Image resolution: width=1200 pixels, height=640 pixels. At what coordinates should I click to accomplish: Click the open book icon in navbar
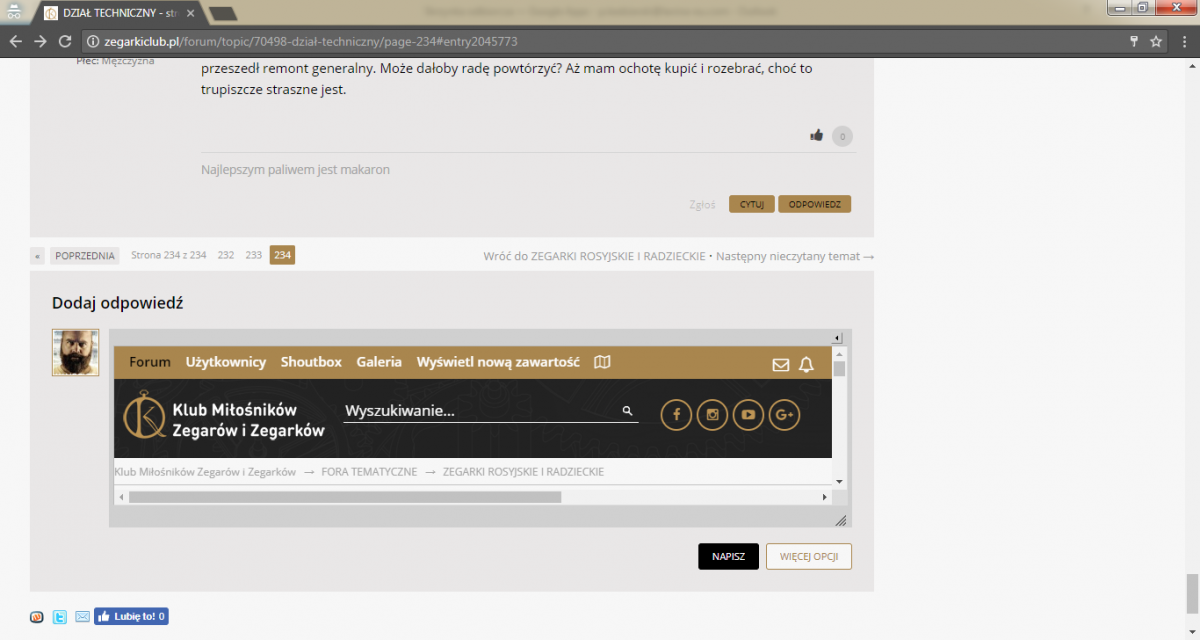click(x=602, y=362)
